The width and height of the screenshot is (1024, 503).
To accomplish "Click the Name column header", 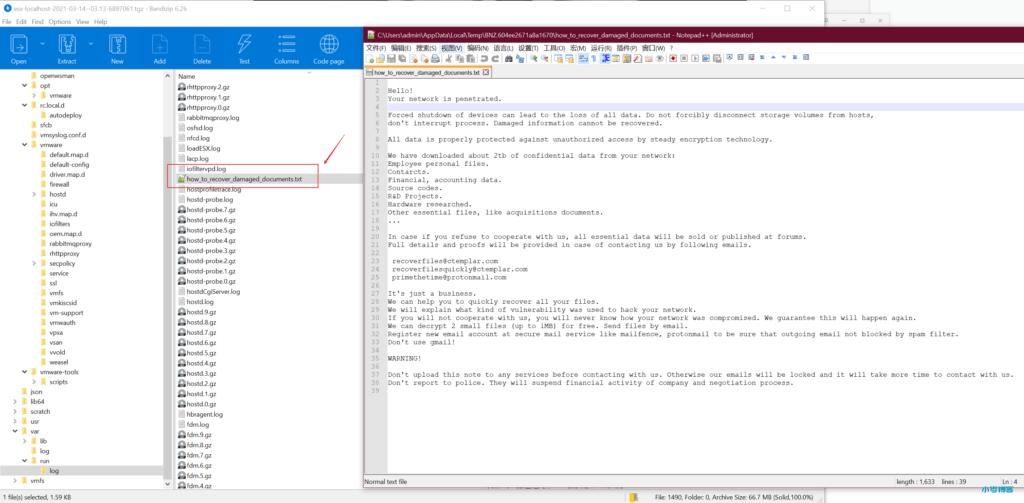I will click(x=186, y=76).
